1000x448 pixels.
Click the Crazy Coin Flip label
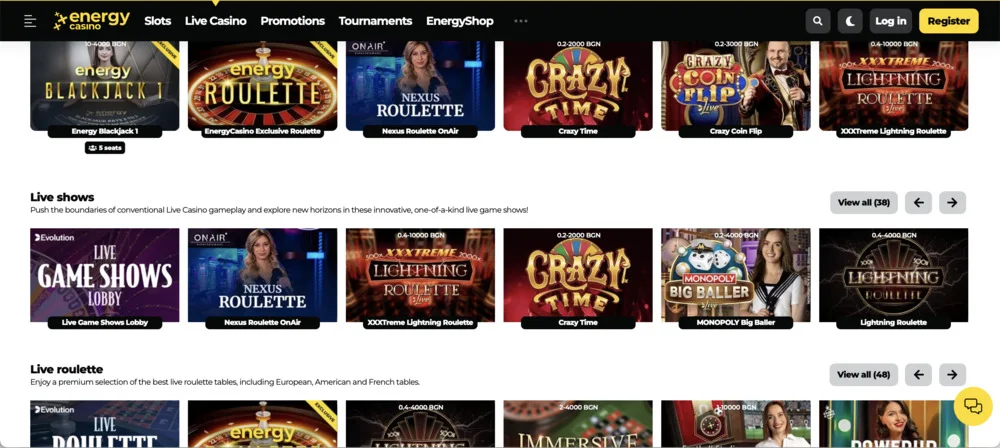pyautogui.click(x=736, y=131)
